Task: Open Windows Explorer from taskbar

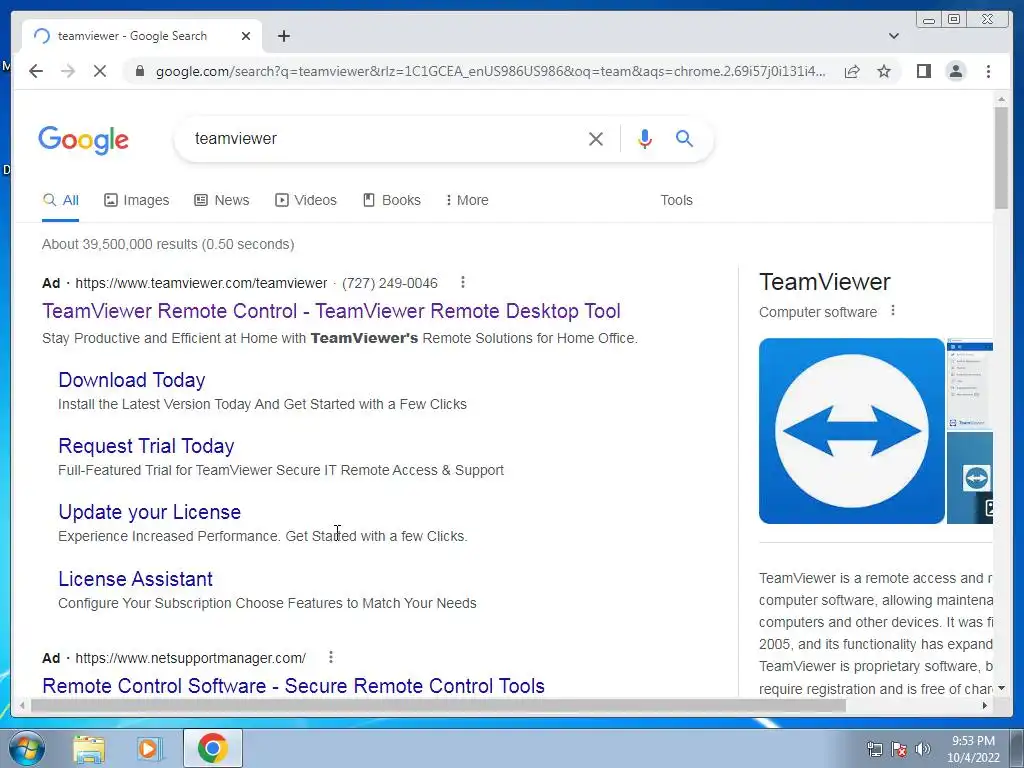Action: click(89, 749)
